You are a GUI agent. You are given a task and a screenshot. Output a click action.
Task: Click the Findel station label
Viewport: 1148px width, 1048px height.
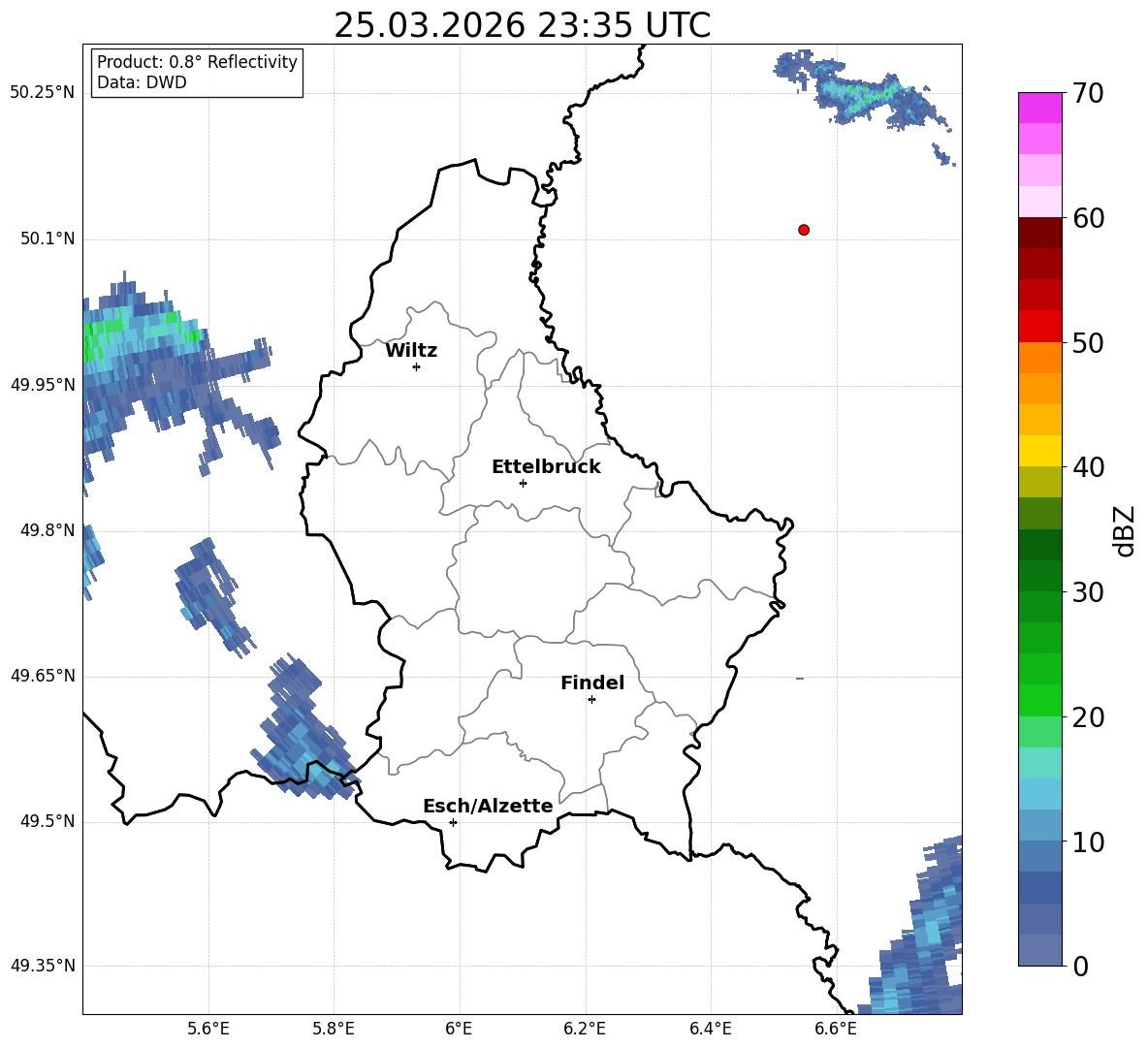coord(592,683)
